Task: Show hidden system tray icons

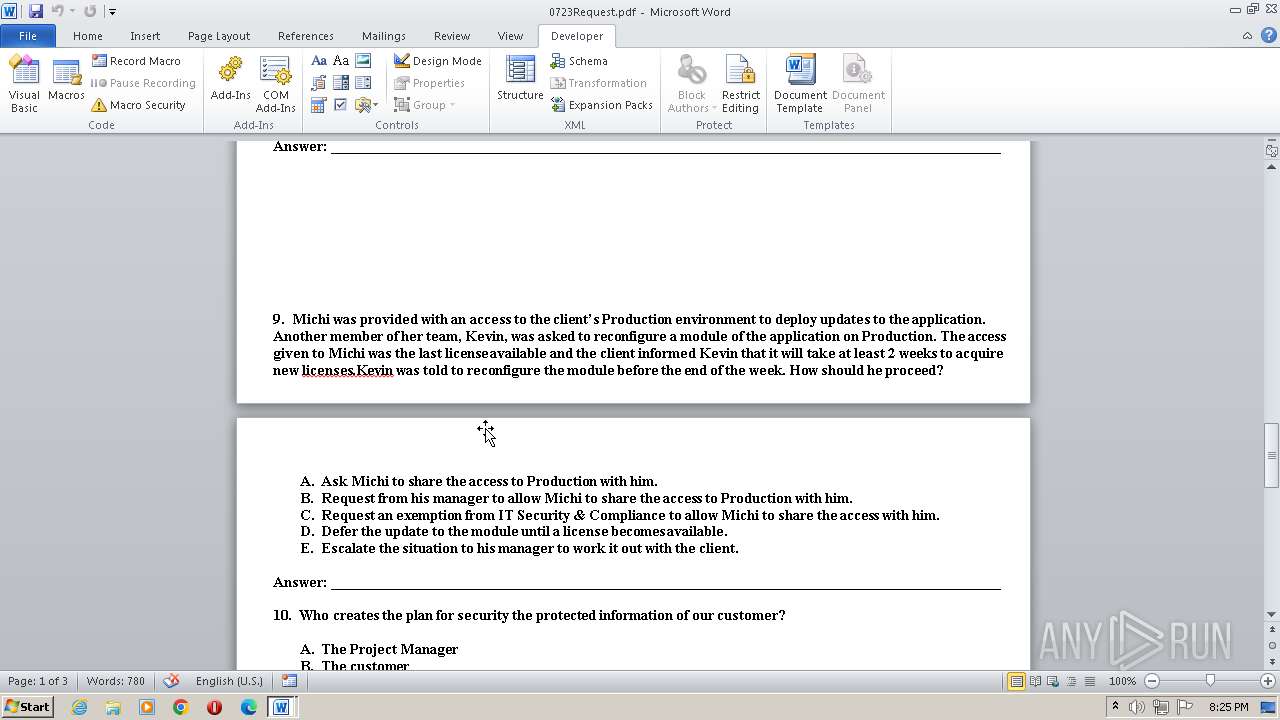Action: (1115, 707)
